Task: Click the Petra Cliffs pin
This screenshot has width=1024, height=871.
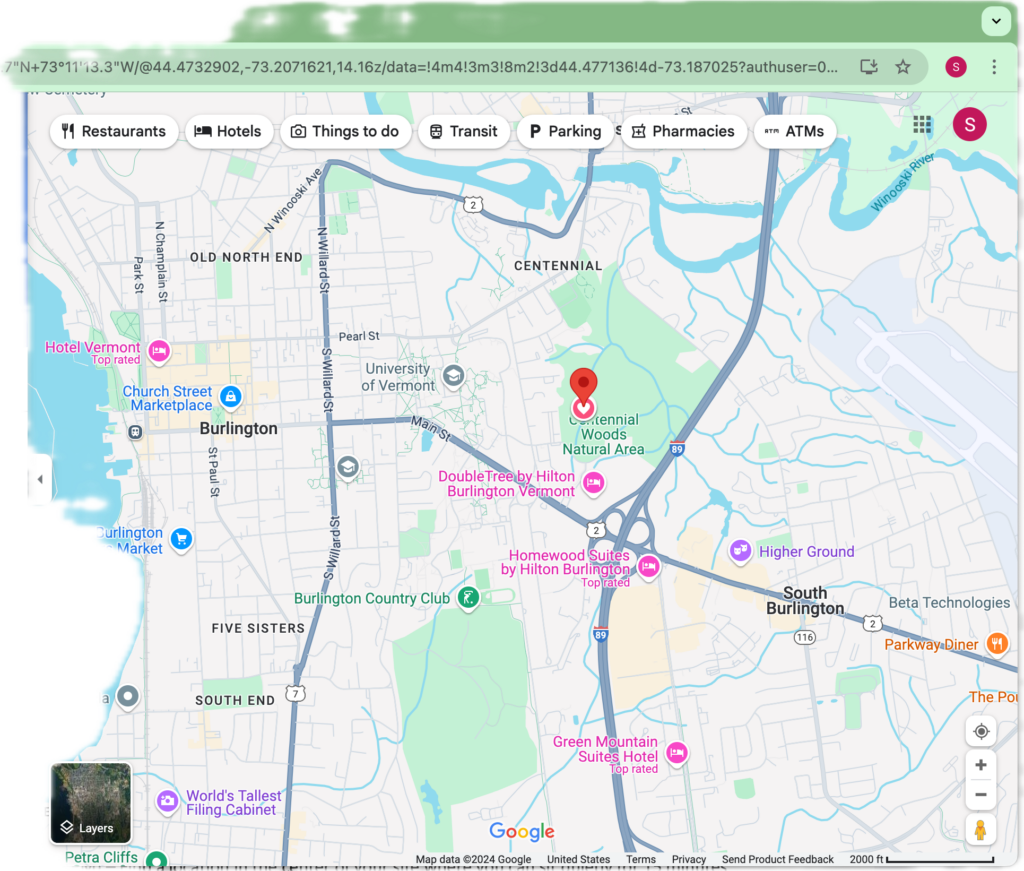Action: click(x=156, y=861)
